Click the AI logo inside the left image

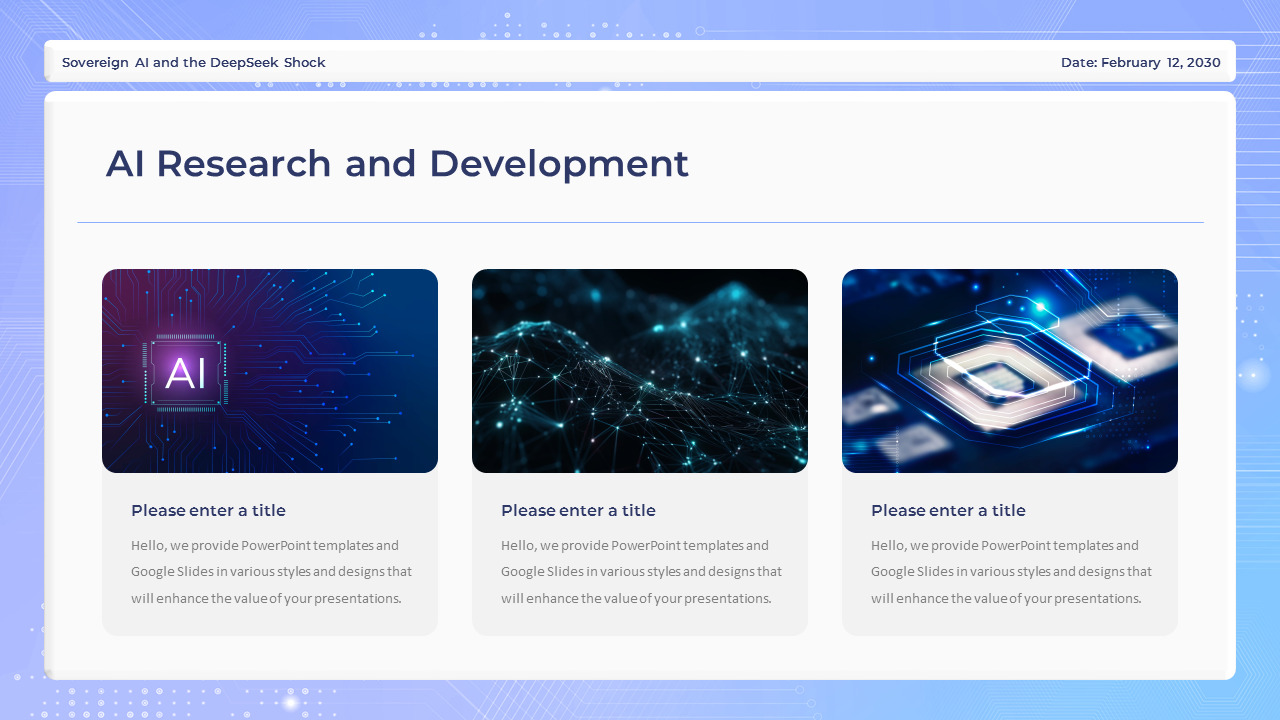tap(186, 370)
